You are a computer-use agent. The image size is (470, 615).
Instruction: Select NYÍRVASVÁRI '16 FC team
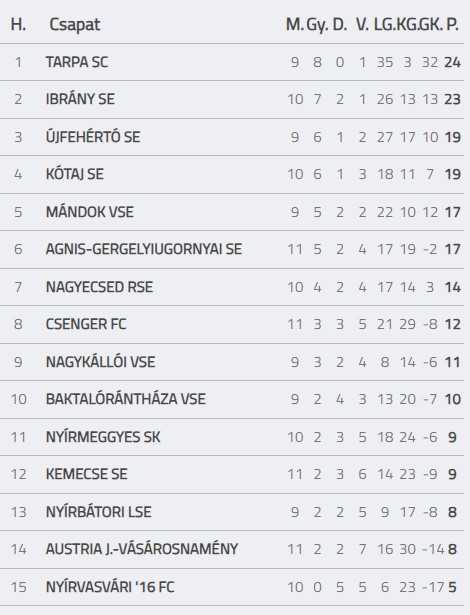110,587
